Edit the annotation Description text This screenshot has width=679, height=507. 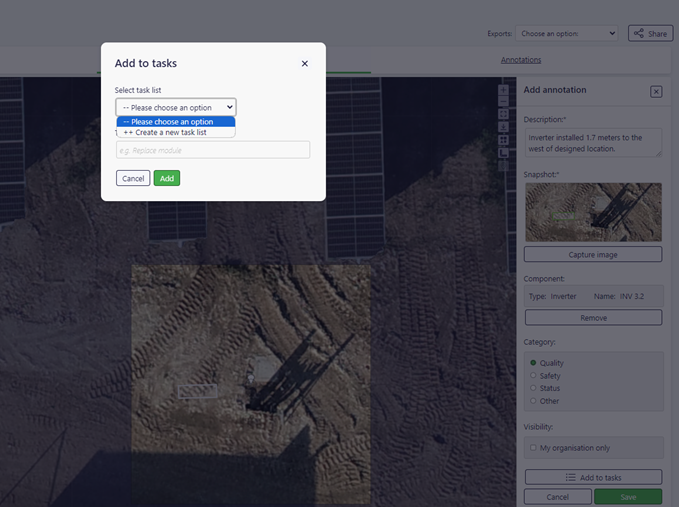pos(593,142)
